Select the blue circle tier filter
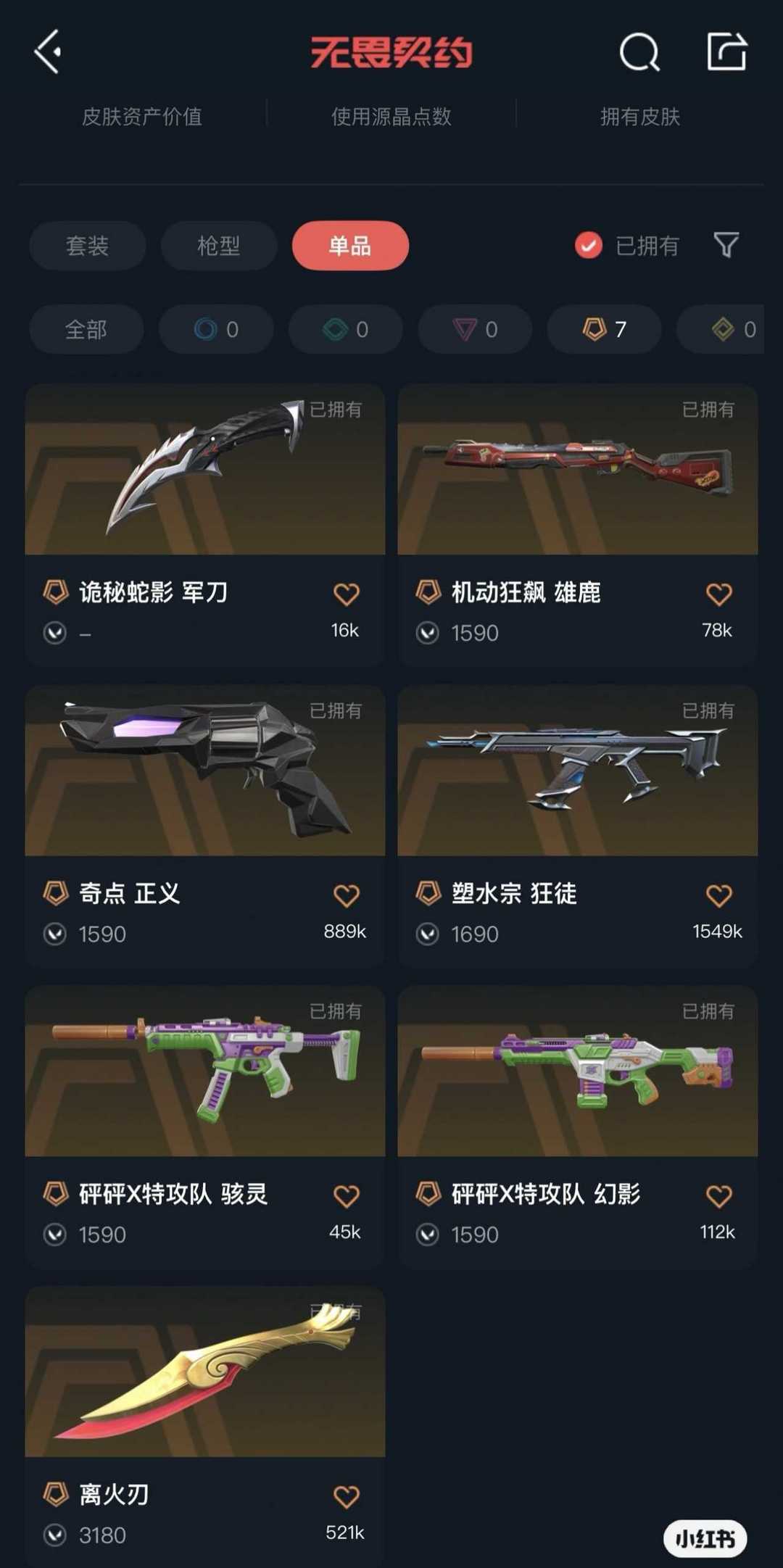Screen dimensions: 783x1568 click(216, 329)
